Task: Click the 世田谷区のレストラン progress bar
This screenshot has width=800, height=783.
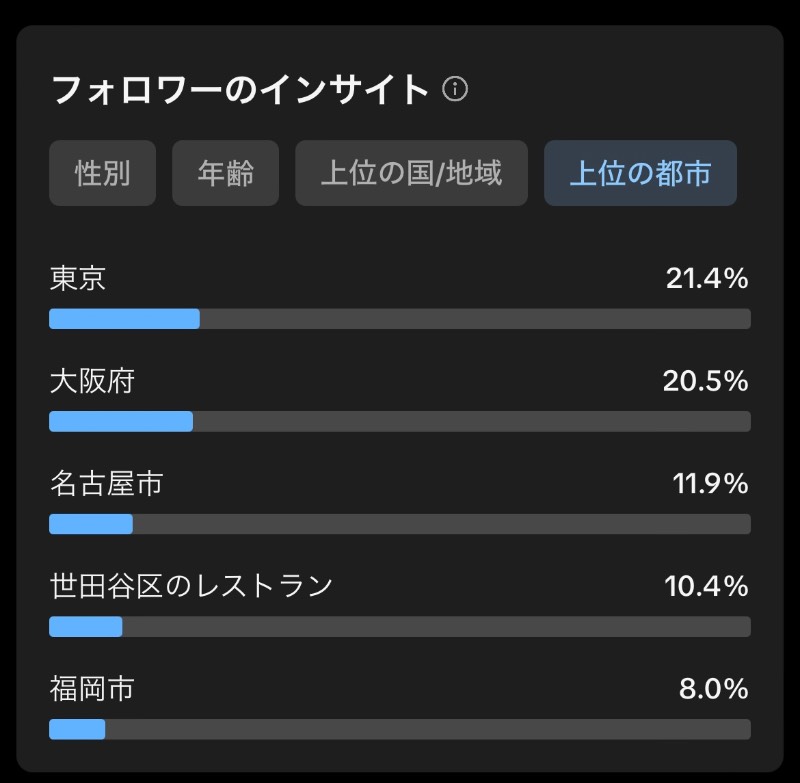Action: [400, 626]
